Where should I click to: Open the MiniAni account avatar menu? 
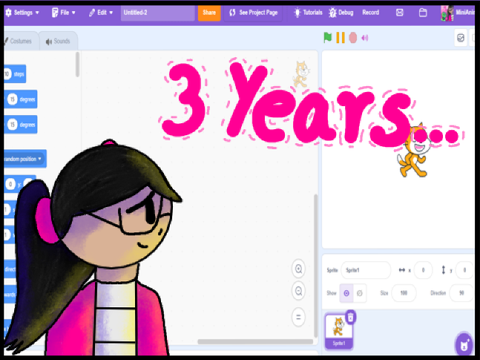(457, 13)
